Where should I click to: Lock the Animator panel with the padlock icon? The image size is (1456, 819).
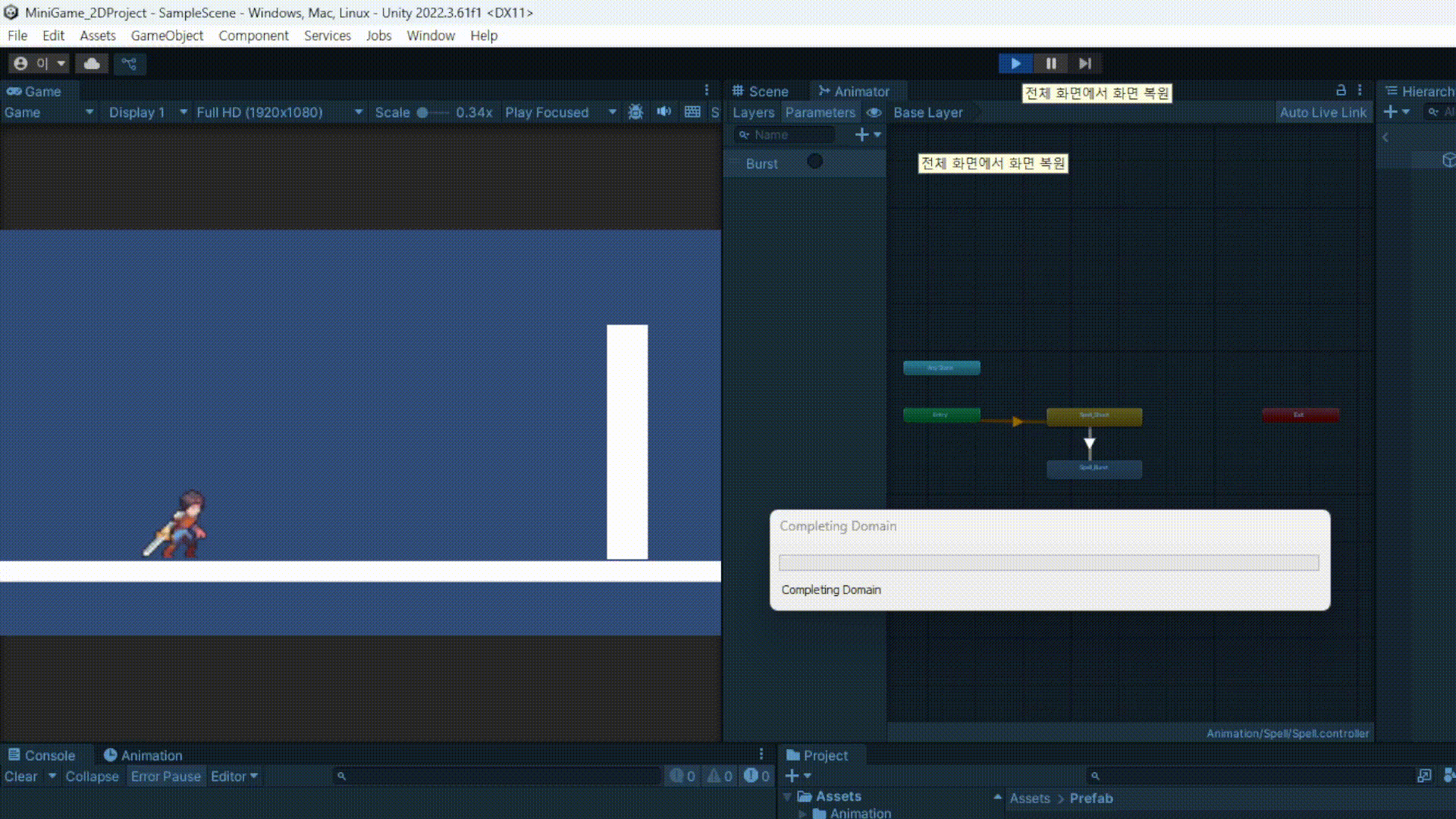pos(1340,90)
